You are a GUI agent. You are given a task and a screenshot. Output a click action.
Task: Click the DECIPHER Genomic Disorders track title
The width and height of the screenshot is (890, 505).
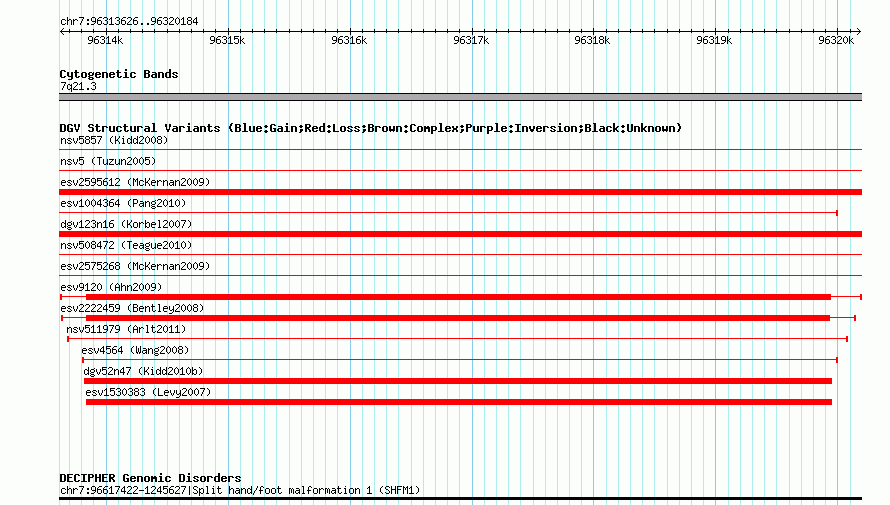pyautogui.click(x=150, y=478)
